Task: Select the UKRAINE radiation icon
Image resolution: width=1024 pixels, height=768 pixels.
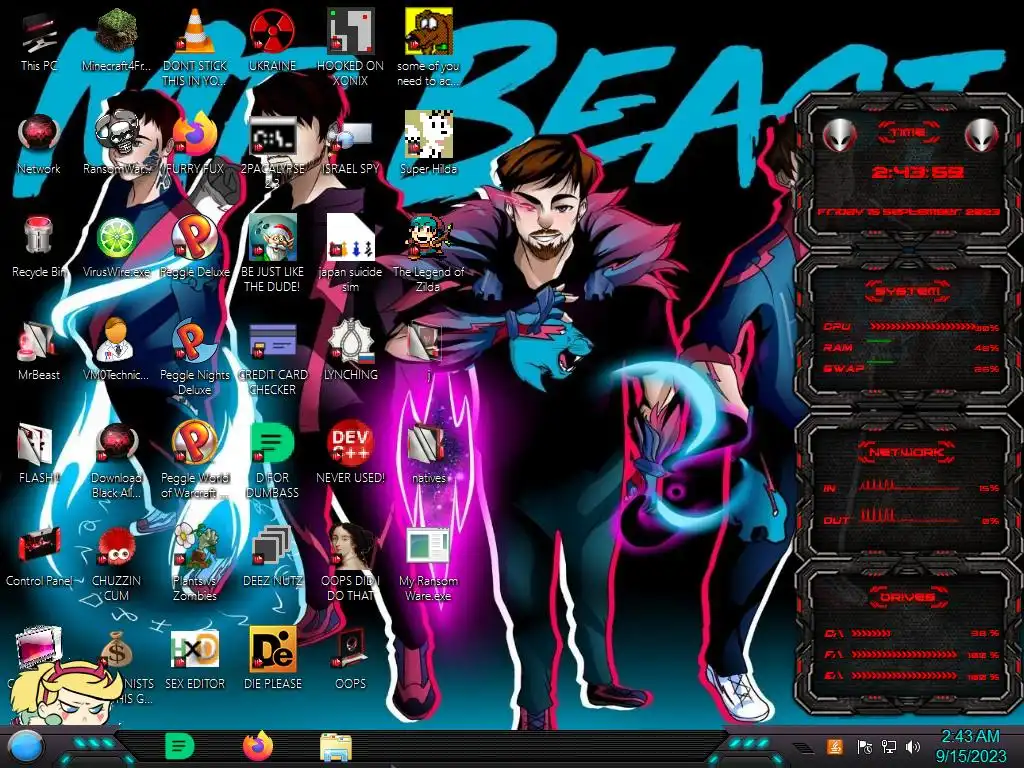Action: point(272,31)
